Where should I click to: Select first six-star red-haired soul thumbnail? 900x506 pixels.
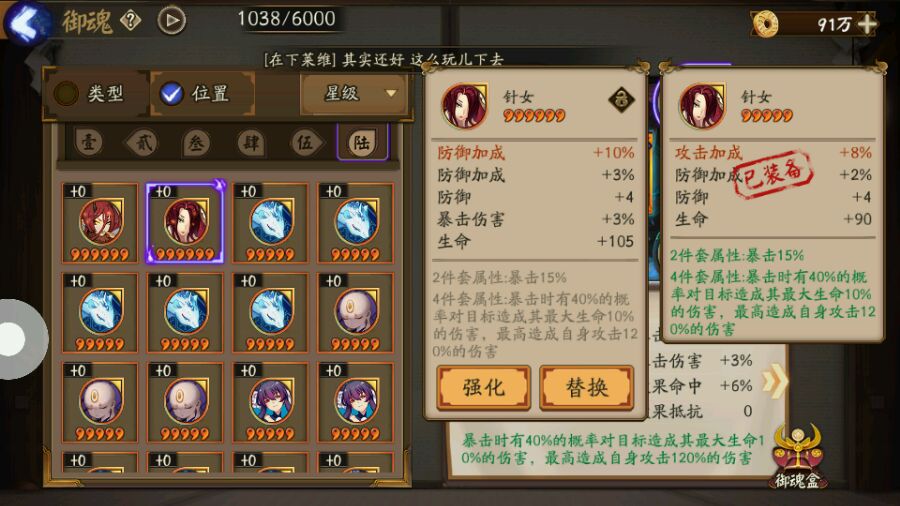click(x=100, y=223)
